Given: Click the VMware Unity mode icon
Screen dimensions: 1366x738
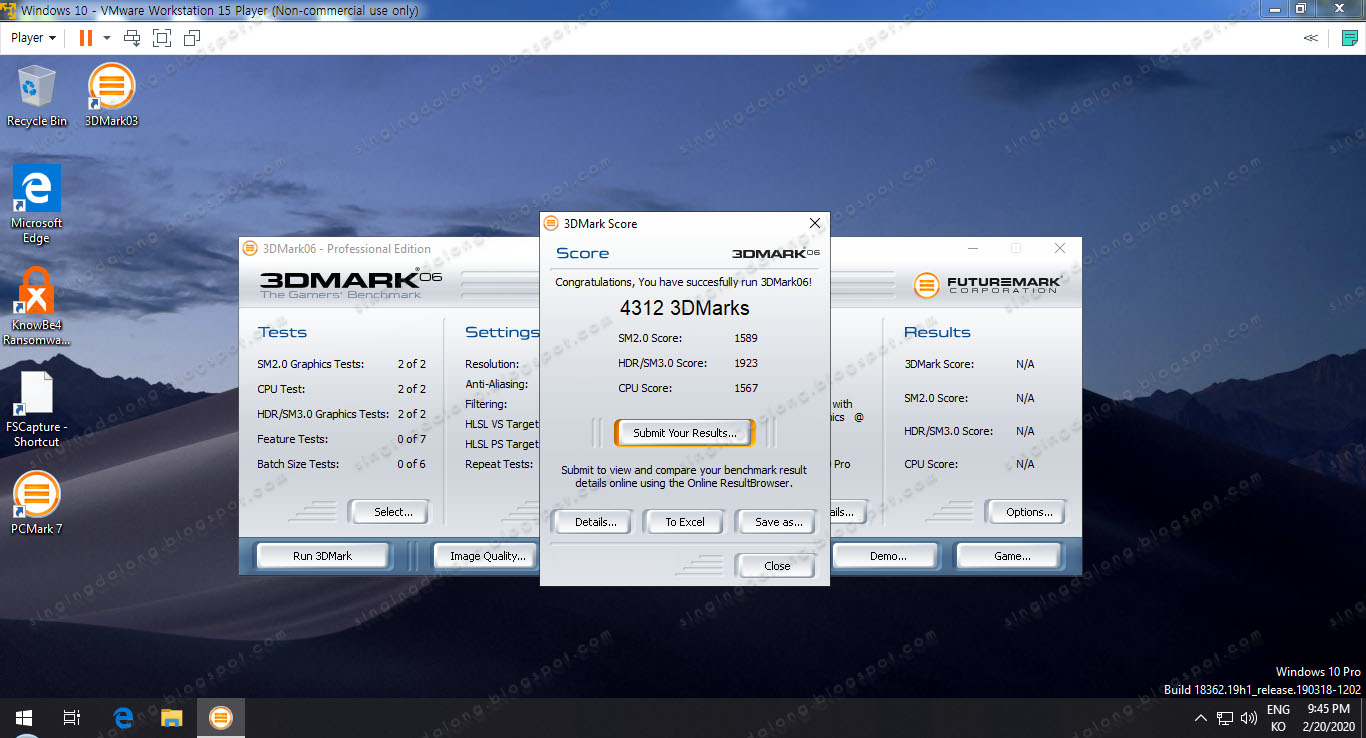Looking at the screenshot, I should click(x=192, y=38).
